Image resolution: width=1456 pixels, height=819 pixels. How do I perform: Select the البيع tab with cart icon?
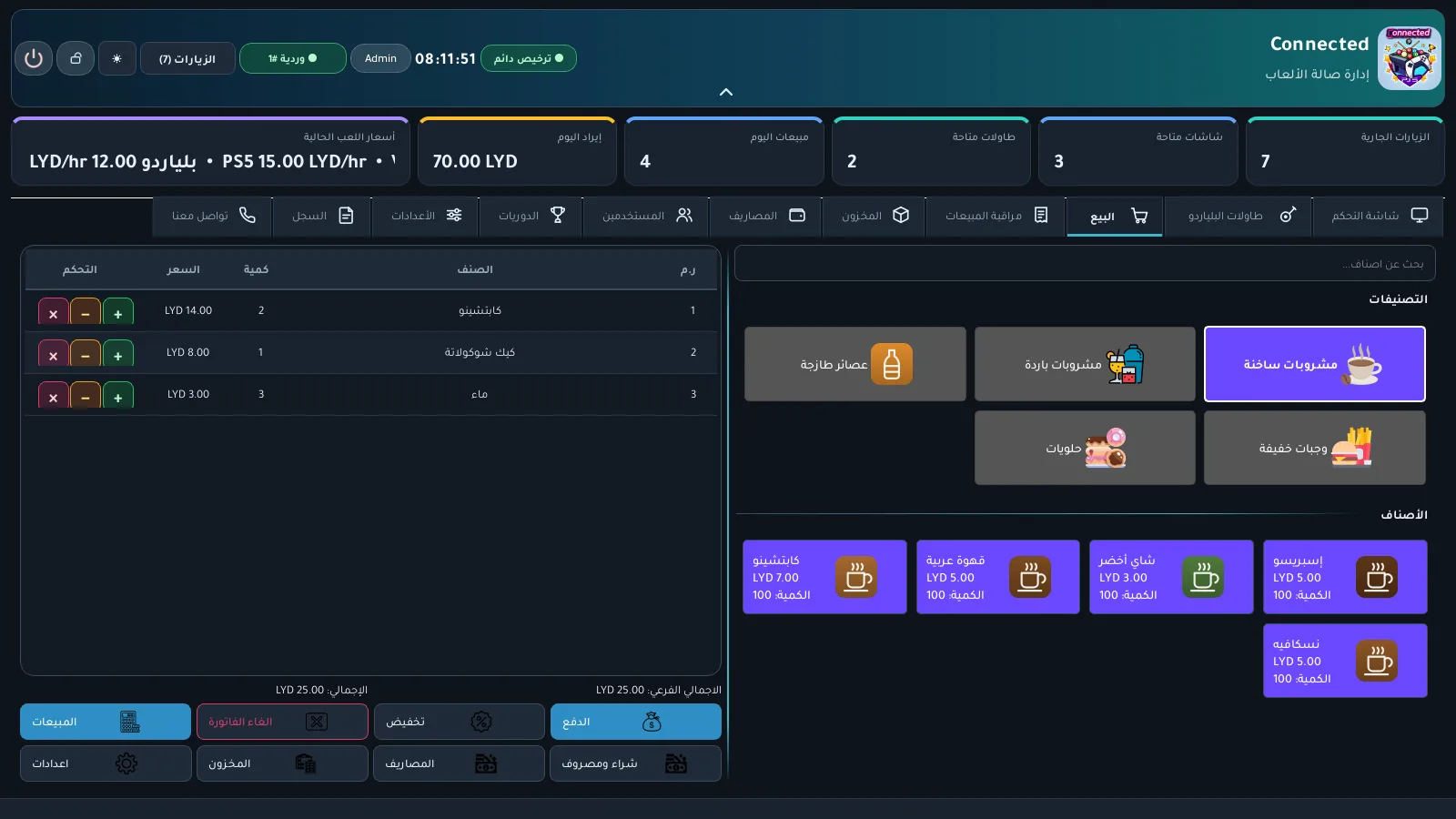click(1115, 217)
